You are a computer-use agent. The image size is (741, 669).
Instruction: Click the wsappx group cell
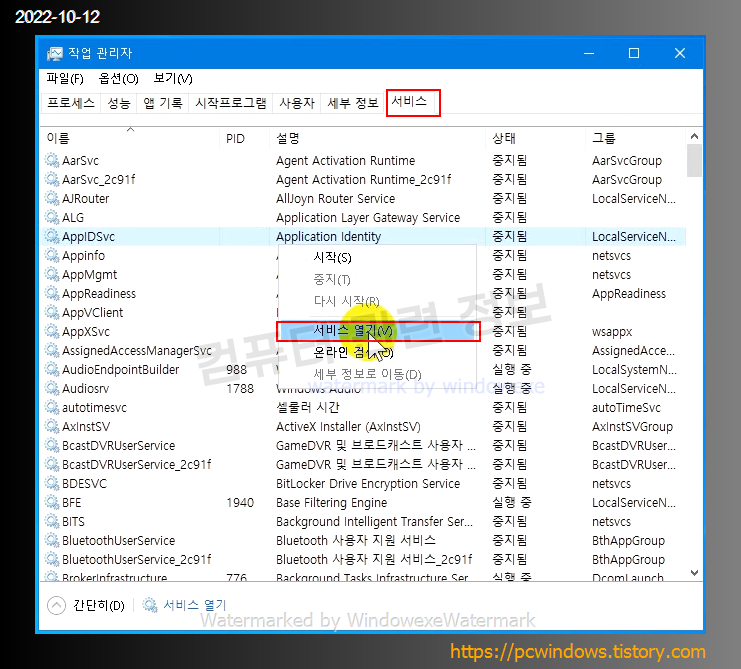point(612,331)
